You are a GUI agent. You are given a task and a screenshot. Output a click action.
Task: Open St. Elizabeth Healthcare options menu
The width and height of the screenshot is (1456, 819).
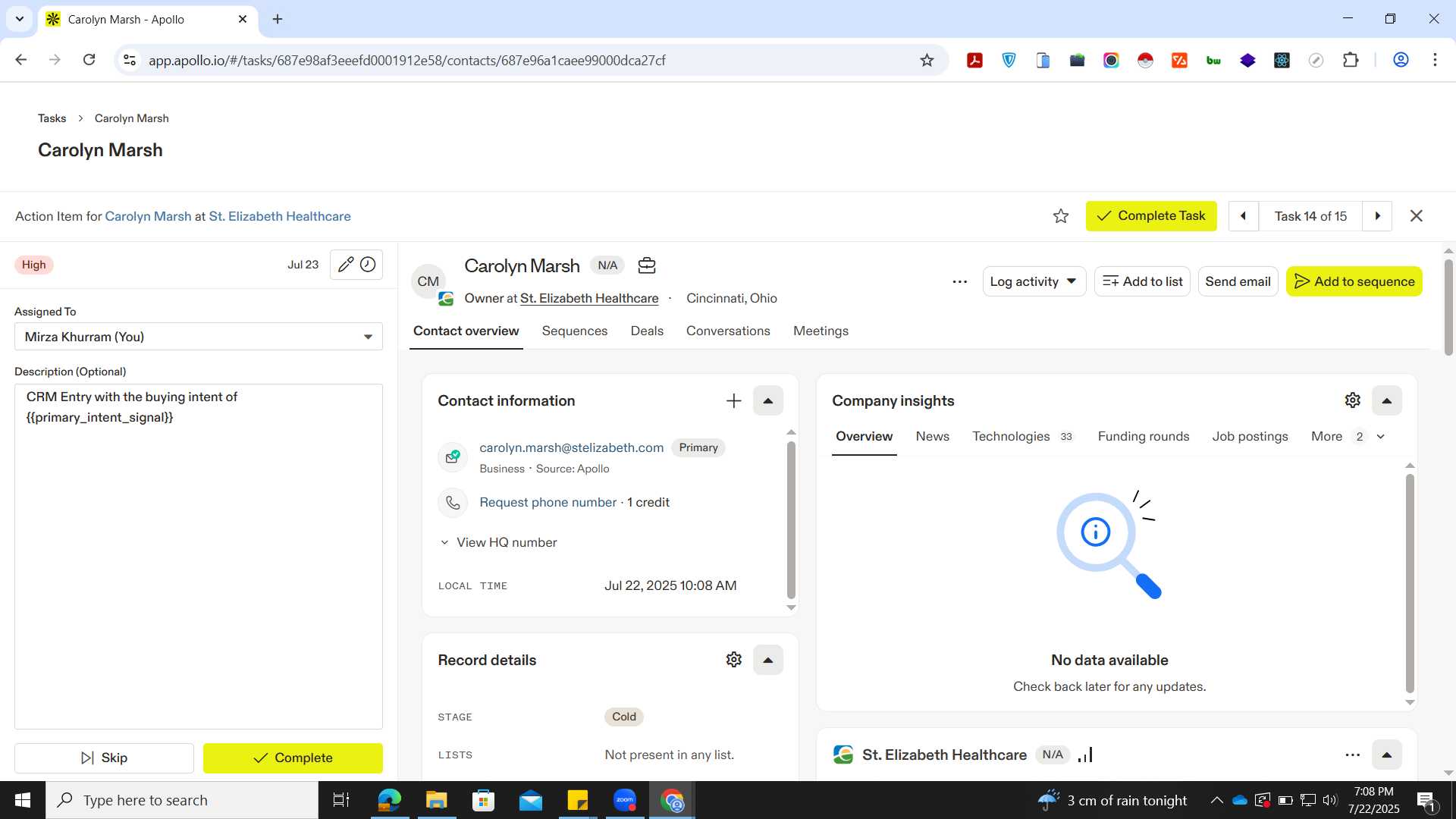tap(1352, 755)
